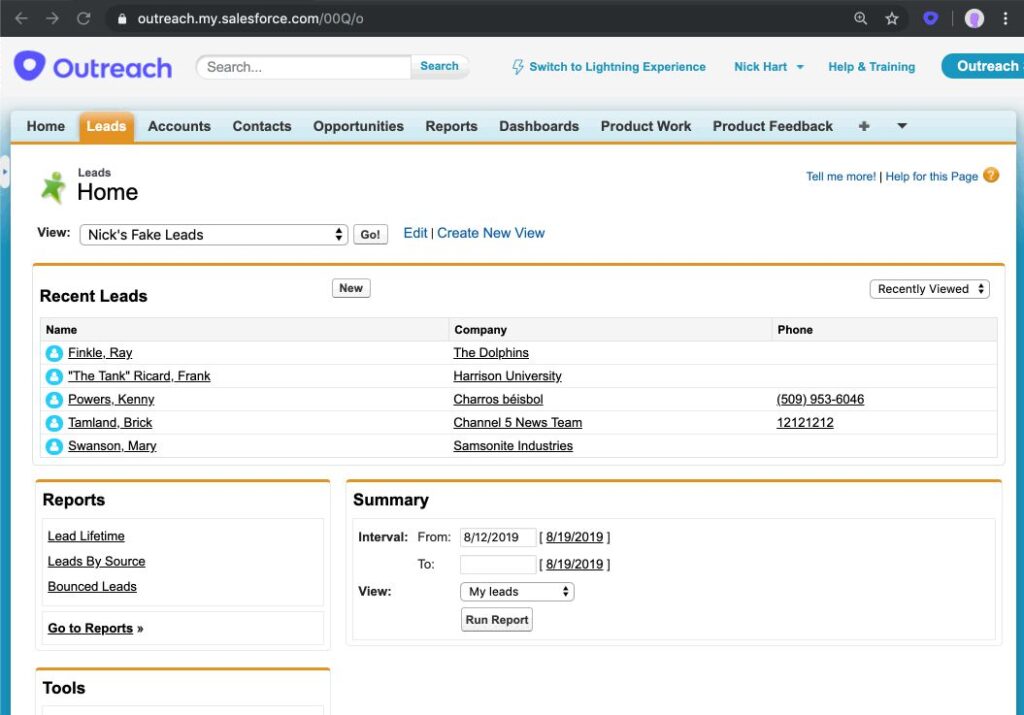Click the Tell me more! link
This screenshot has width=1024, height=715.
(840, 176)
